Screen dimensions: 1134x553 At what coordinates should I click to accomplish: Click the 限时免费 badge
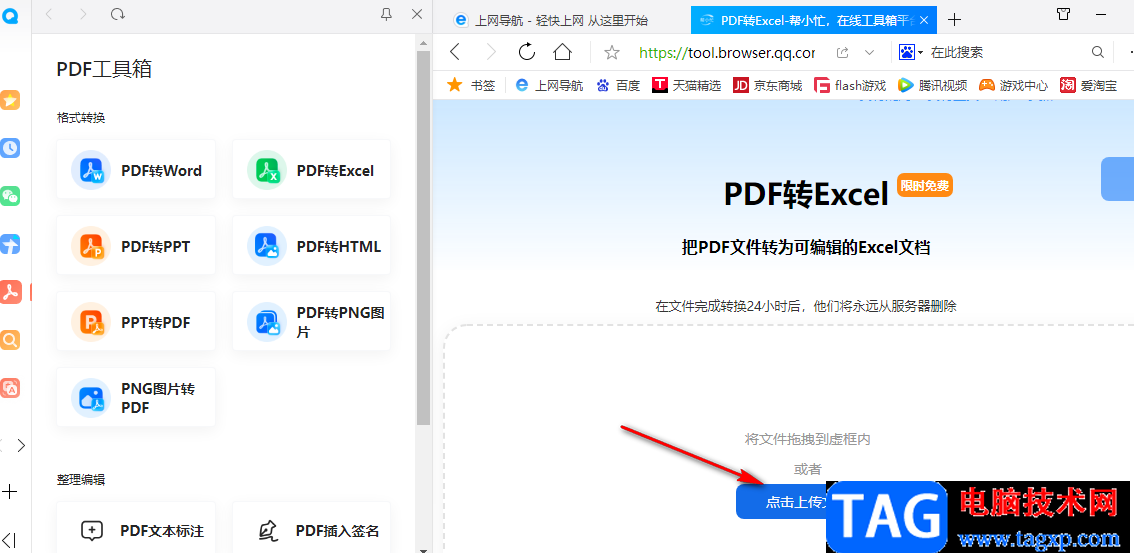click(925, 185)
